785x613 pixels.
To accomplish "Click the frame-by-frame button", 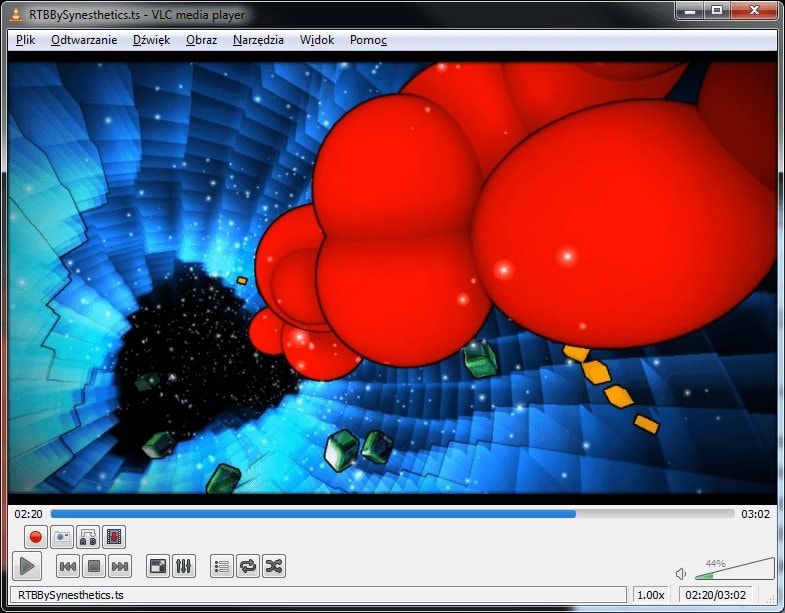I will (x=114, y=537).
